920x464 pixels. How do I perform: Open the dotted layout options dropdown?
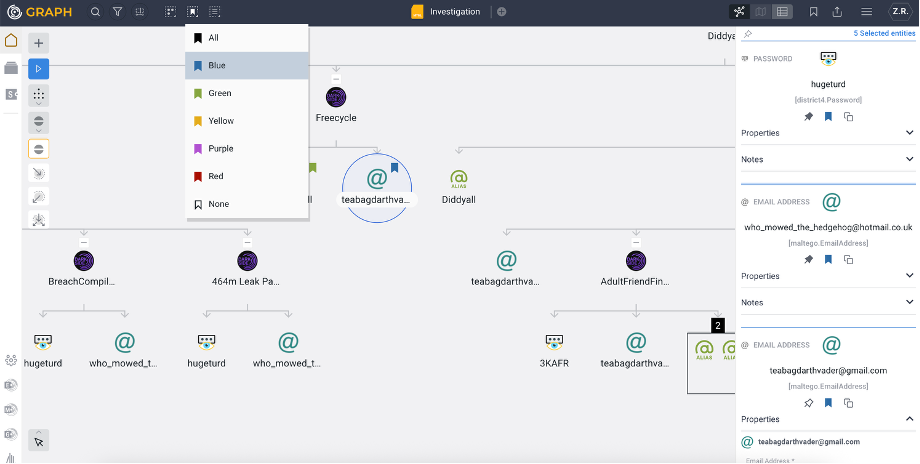pos(39,96)
